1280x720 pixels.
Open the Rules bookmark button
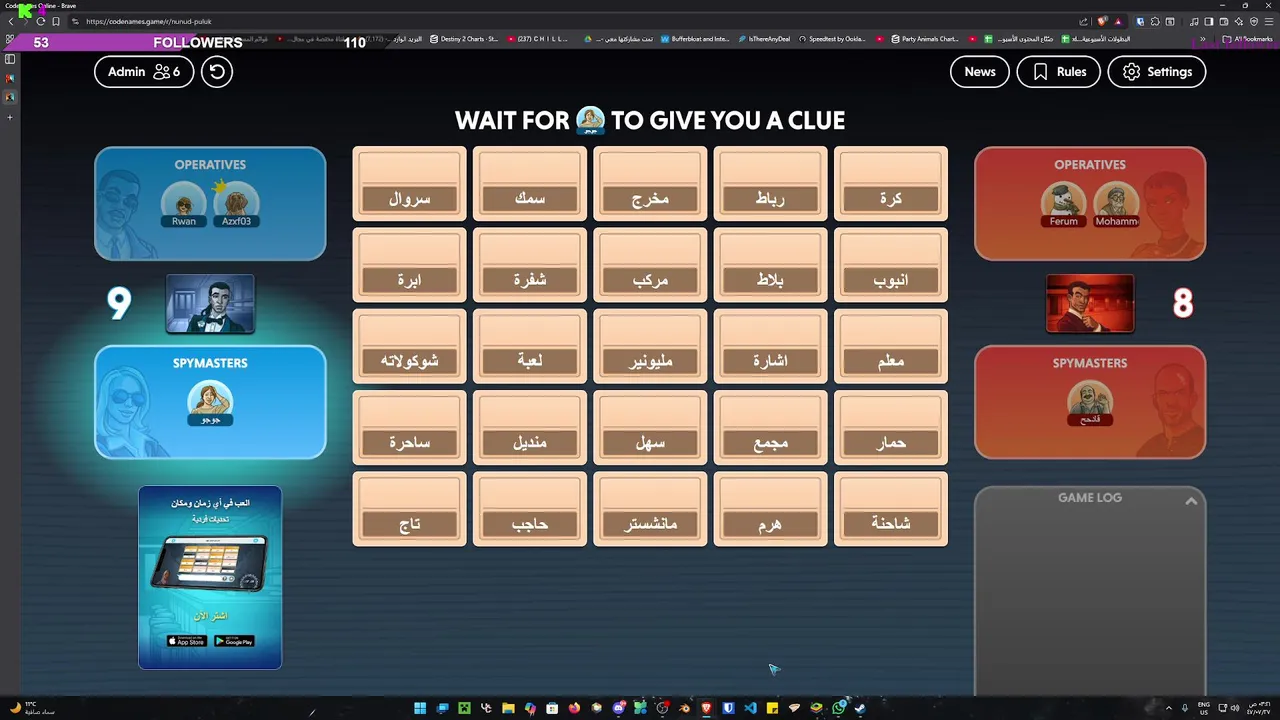[1058, 72]
